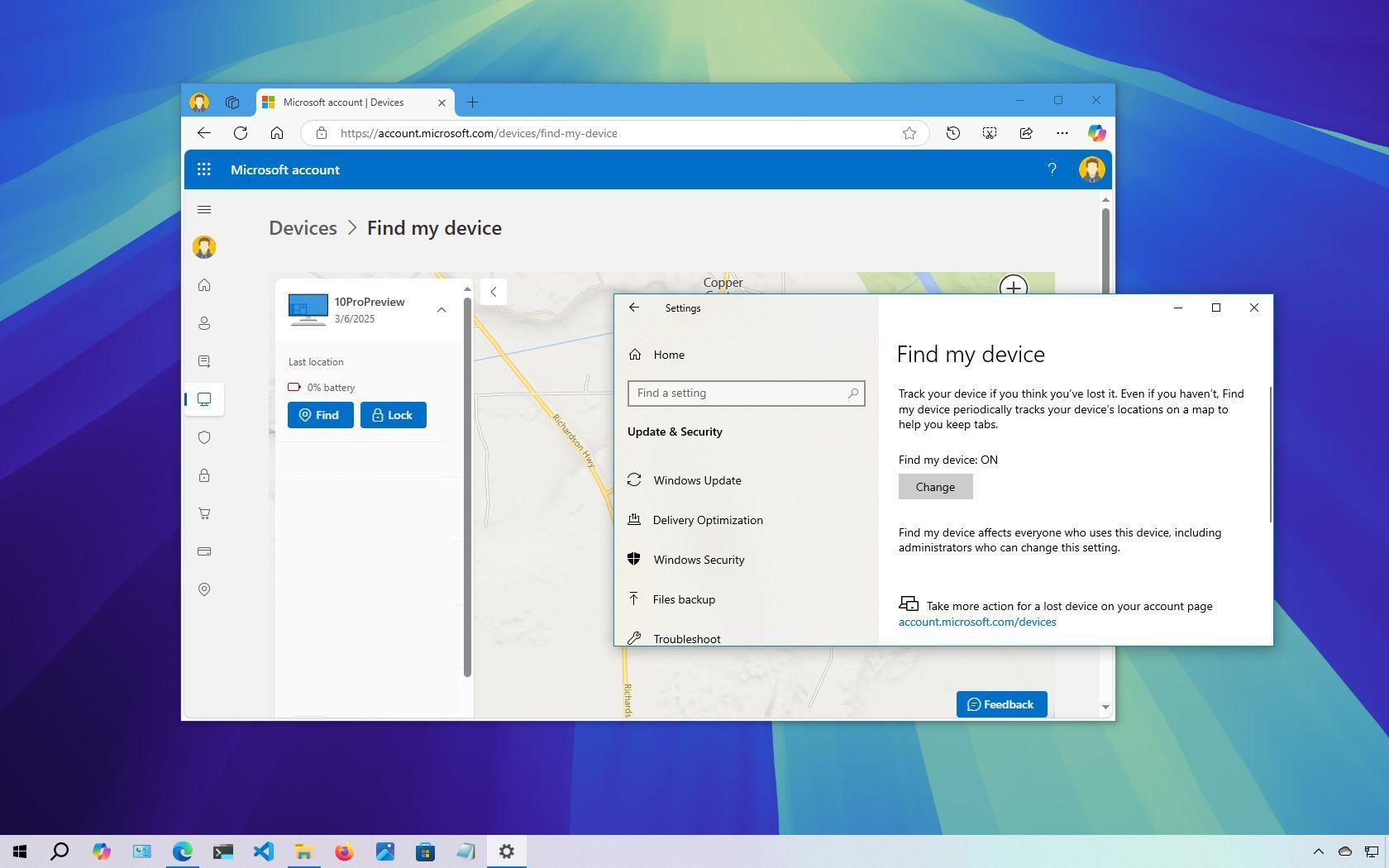Screen dimensions: 1389x868
Task: Open Delivery Optimization settings
Action: [708, 520]
